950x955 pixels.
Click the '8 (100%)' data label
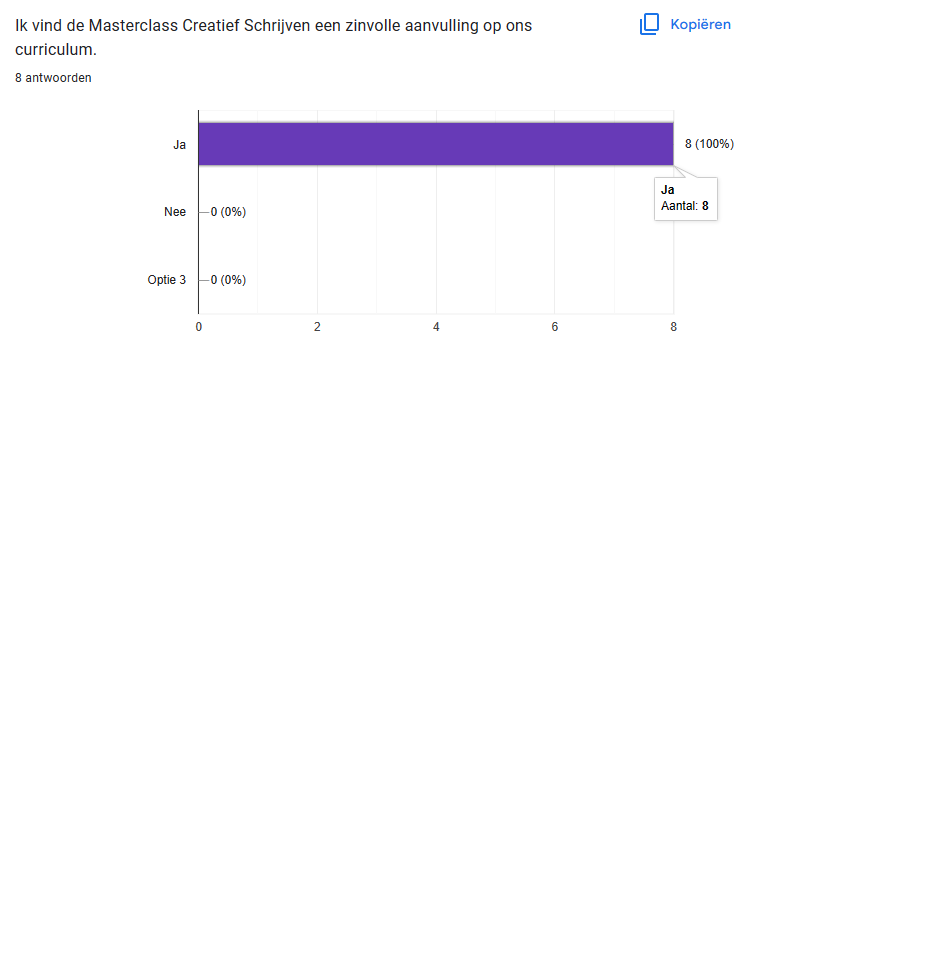point(709,144)
